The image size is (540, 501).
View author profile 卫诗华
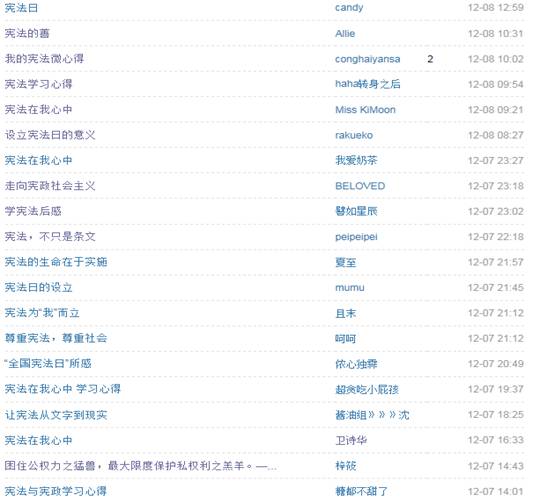351,440
